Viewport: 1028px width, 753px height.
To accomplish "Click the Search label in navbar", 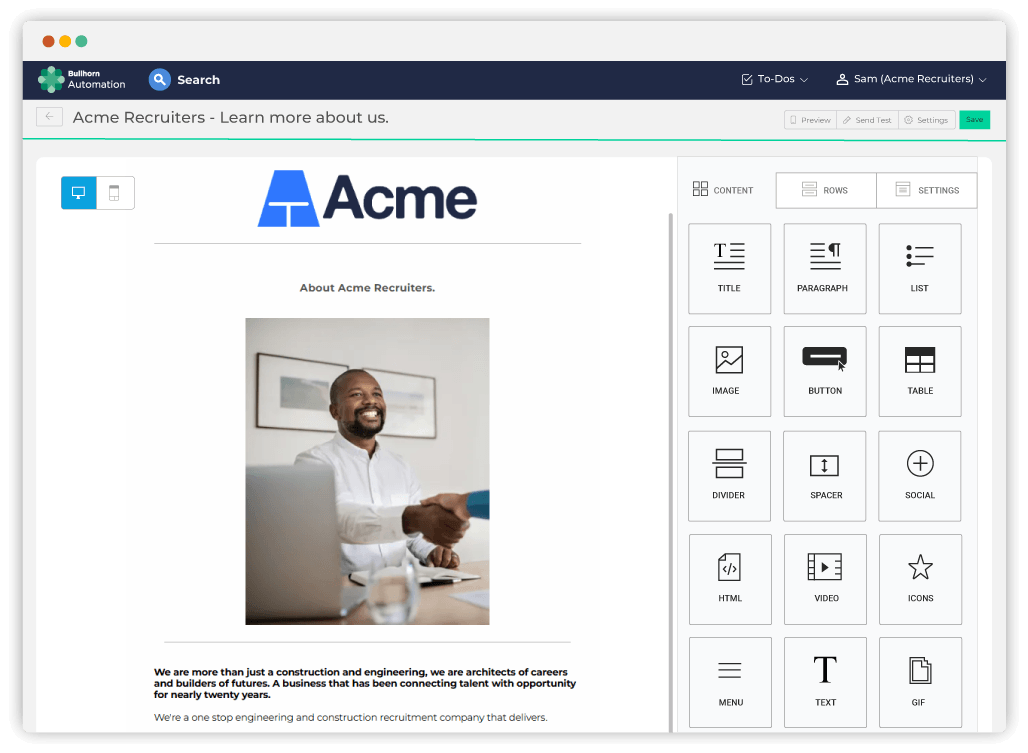I will pyautogui.click(x=199, y=80).
